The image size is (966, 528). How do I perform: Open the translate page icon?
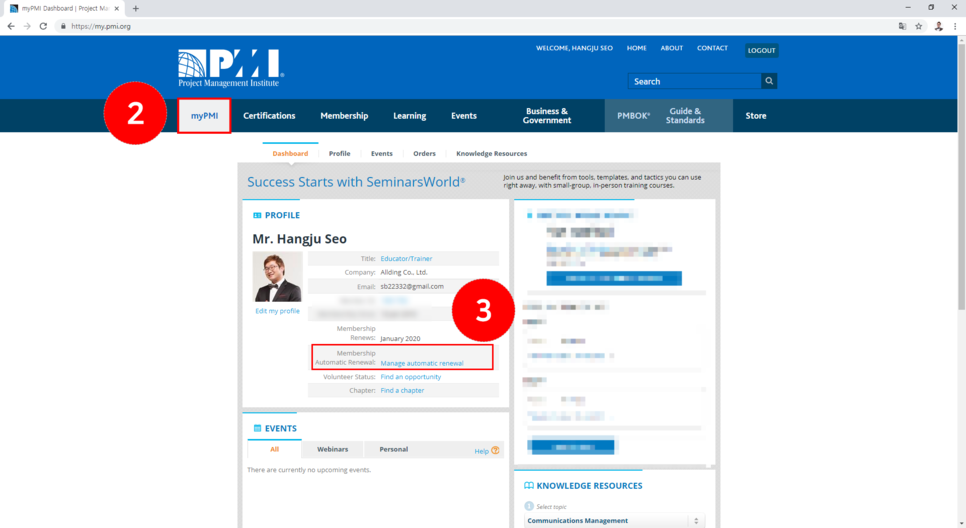click(x=903, y=26)
